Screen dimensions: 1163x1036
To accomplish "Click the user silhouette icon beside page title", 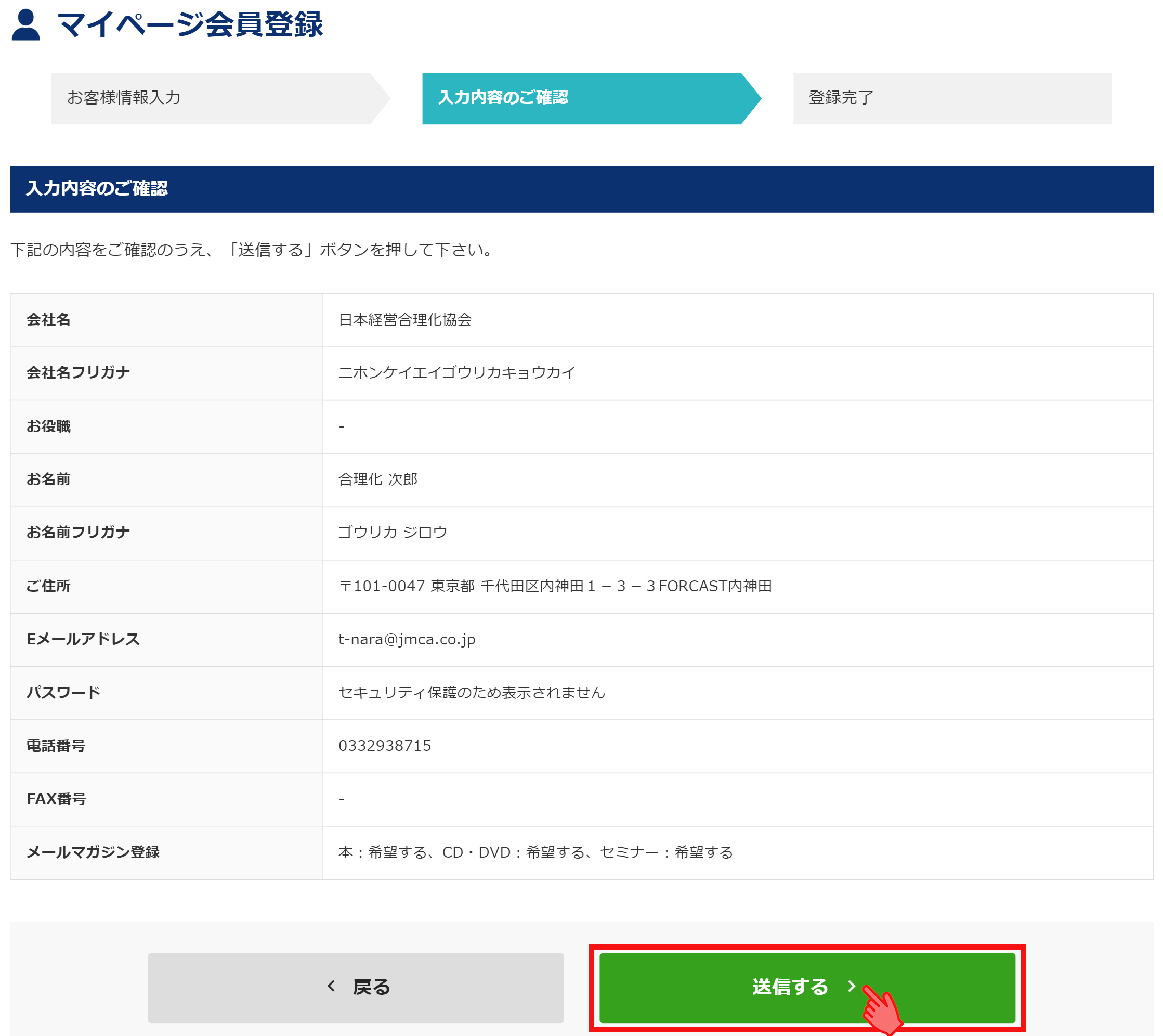I will pyautogui.click(x=25, y=25).
